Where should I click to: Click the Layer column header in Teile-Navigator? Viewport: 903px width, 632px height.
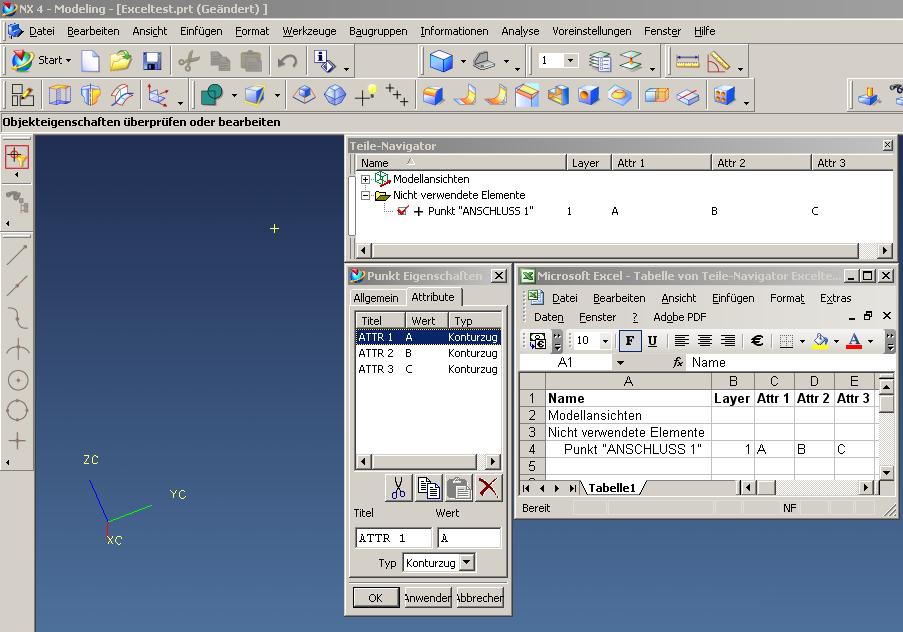point(589,163)
